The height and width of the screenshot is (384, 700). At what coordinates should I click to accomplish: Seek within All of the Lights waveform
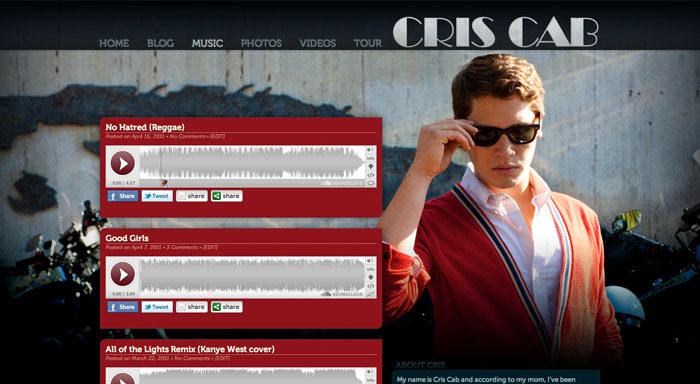(252, 376)
